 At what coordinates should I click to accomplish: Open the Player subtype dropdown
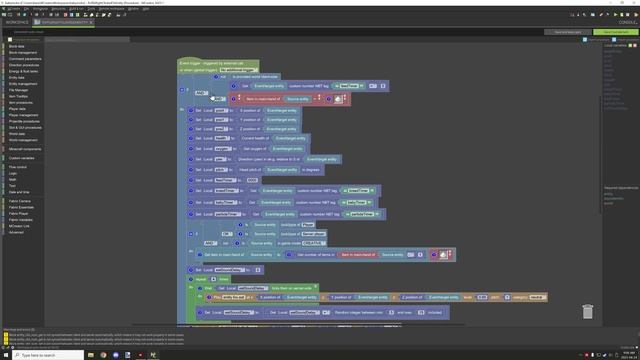coord(308,225)
